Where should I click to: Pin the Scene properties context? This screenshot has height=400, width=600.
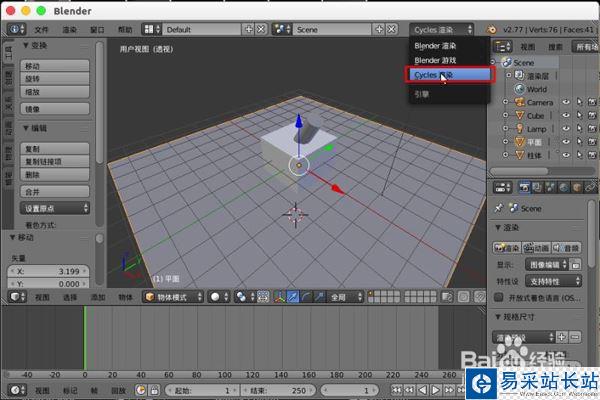click(498, 208)
